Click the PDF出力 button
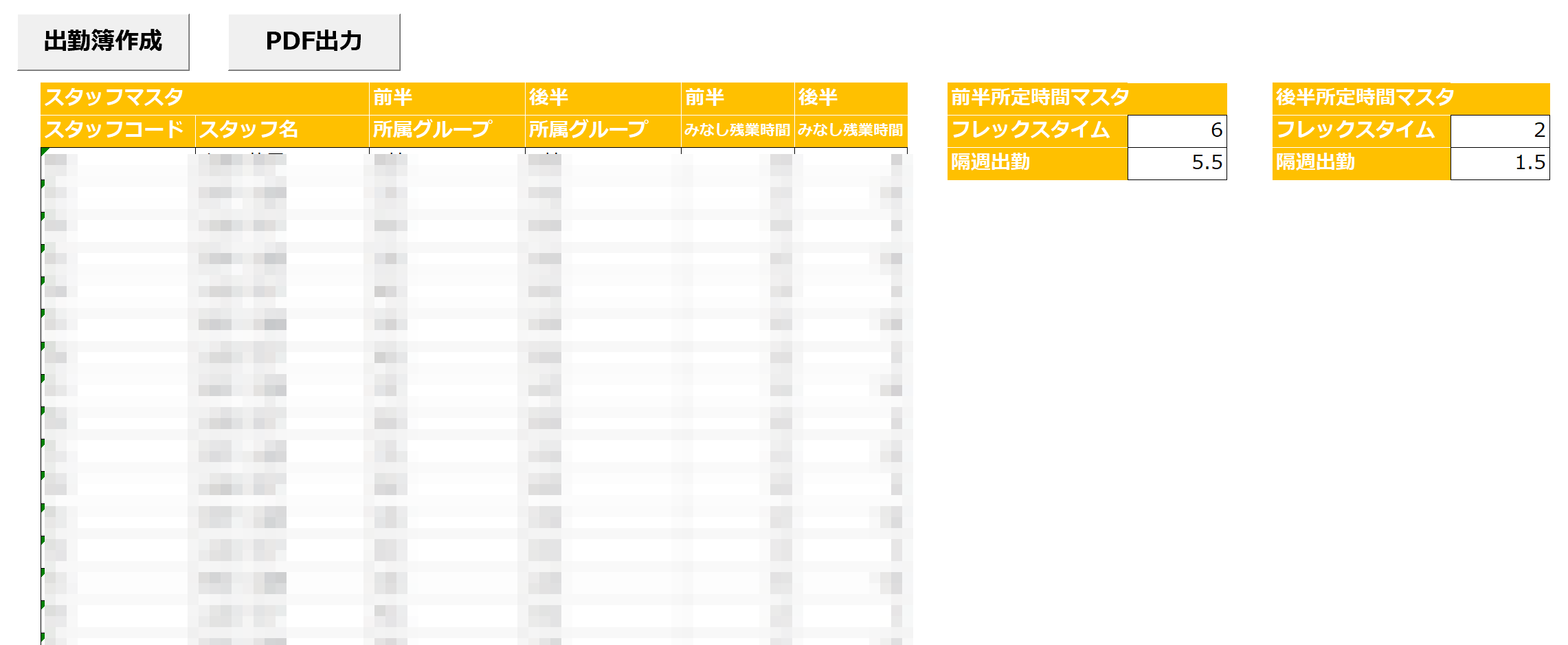Image resolution: width=1568 pixels, height=645 pixels. [314, 42]
